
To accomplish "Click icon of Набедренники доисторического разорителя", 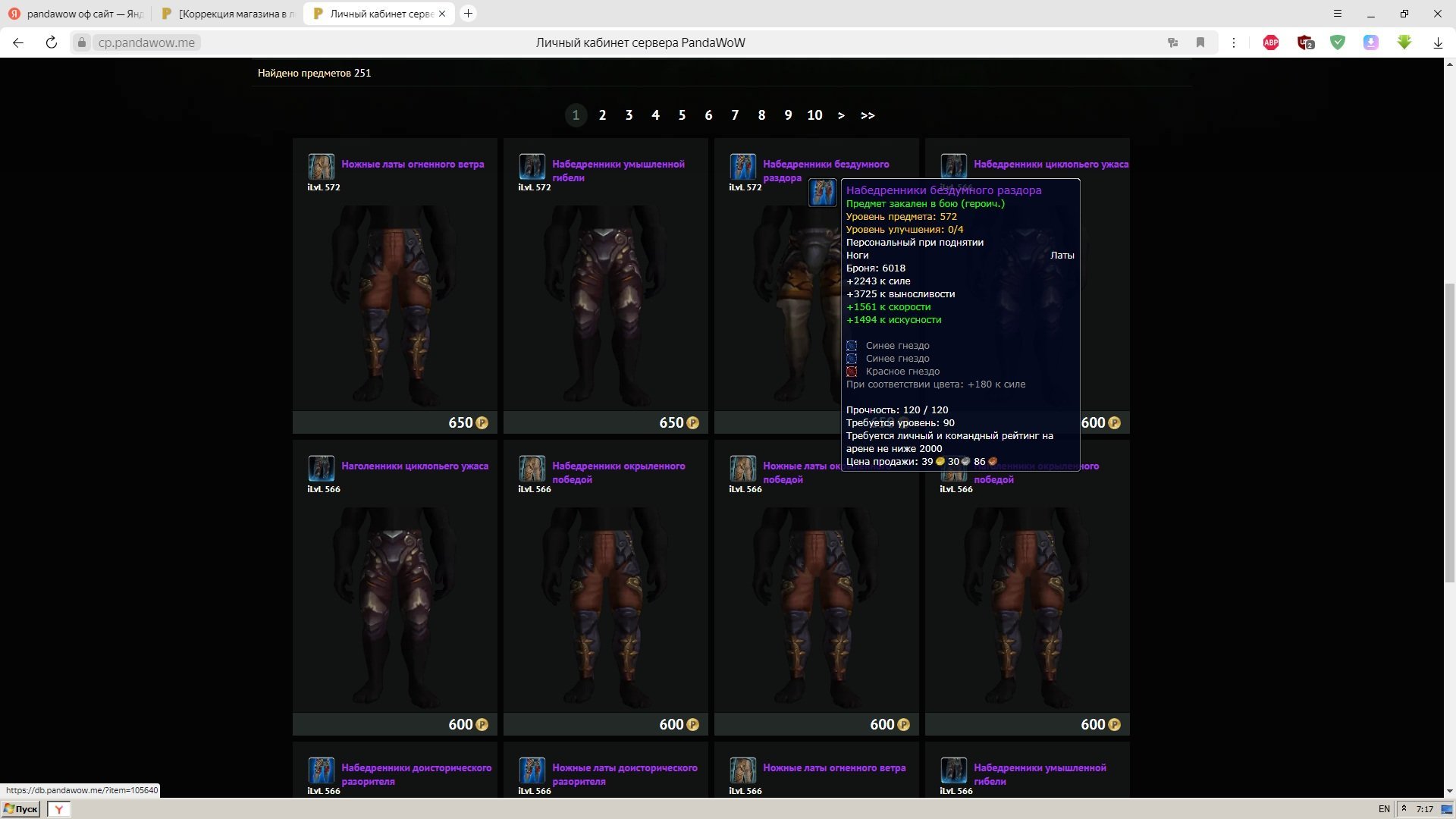I will coord(322,770).
